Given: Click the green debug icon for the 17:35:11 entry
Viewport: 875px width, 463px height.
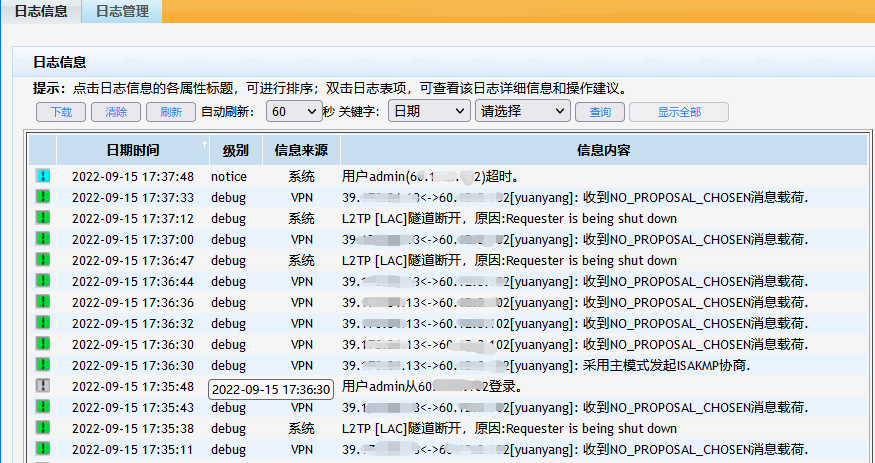Looking at the screenshot, I should [x=43, y=449].
